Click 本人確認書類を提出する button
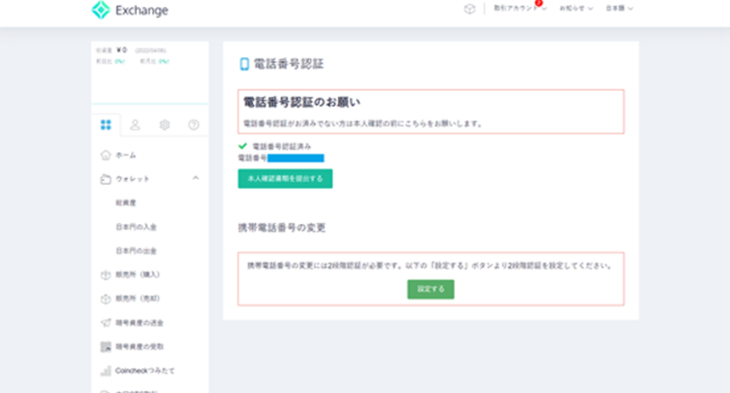Screen dimensions: 730x393 [x=285, y=179]
